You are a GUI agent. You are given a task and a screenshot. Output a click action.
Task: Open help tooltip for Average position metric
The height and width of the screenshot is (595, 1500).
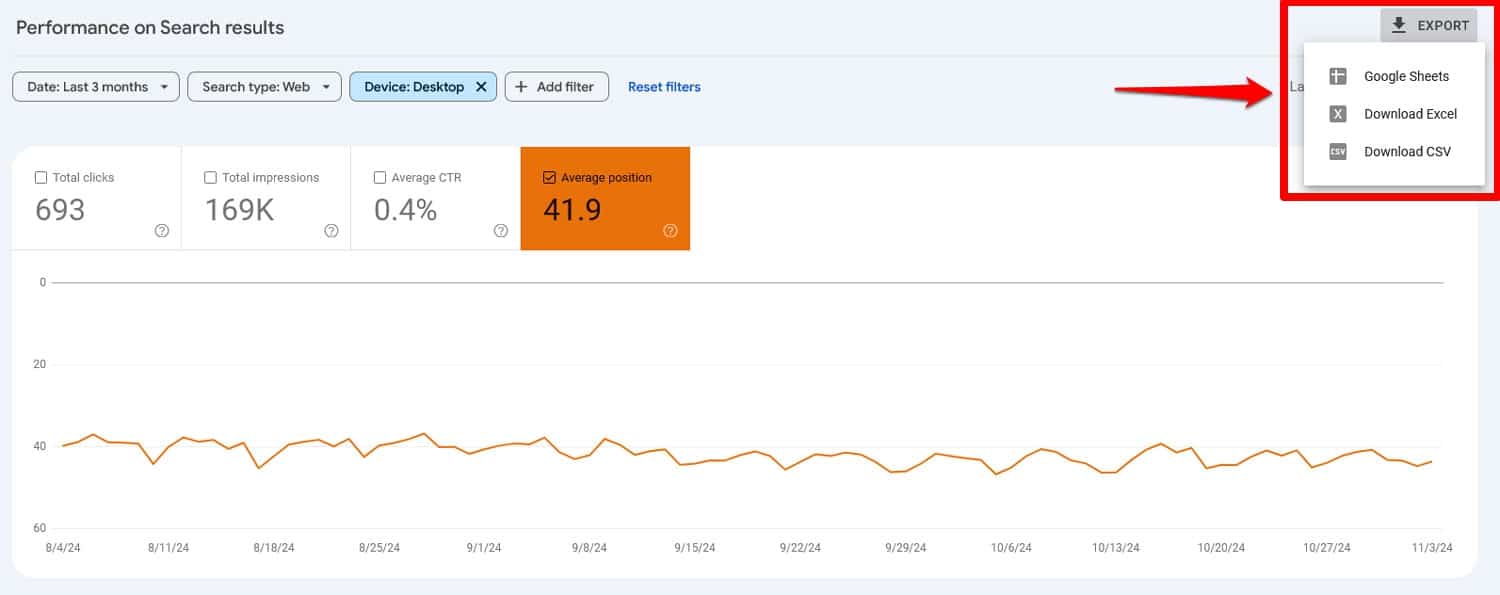click(668, 231)
